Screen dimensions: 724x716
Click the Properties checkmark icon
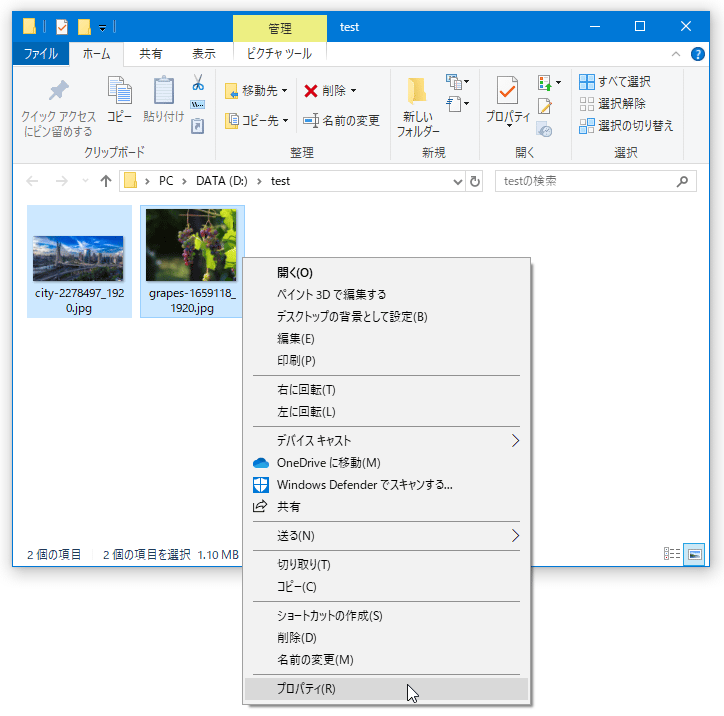pos(507,90)
